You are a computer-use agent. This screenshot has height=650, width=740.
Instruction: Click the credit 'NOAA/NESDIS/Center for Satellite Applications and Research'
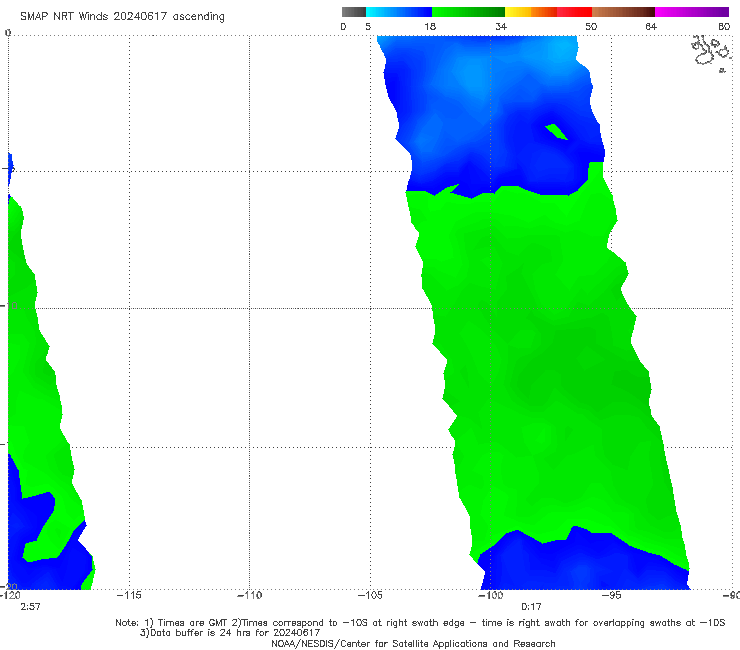click(x=413, y=644)
